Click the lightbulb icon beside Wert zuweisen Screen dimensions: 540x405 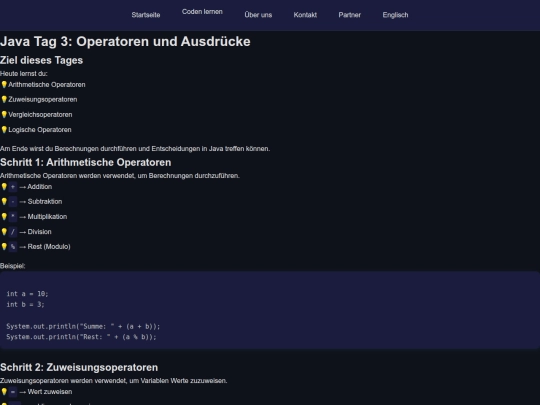tap(4, 392)
